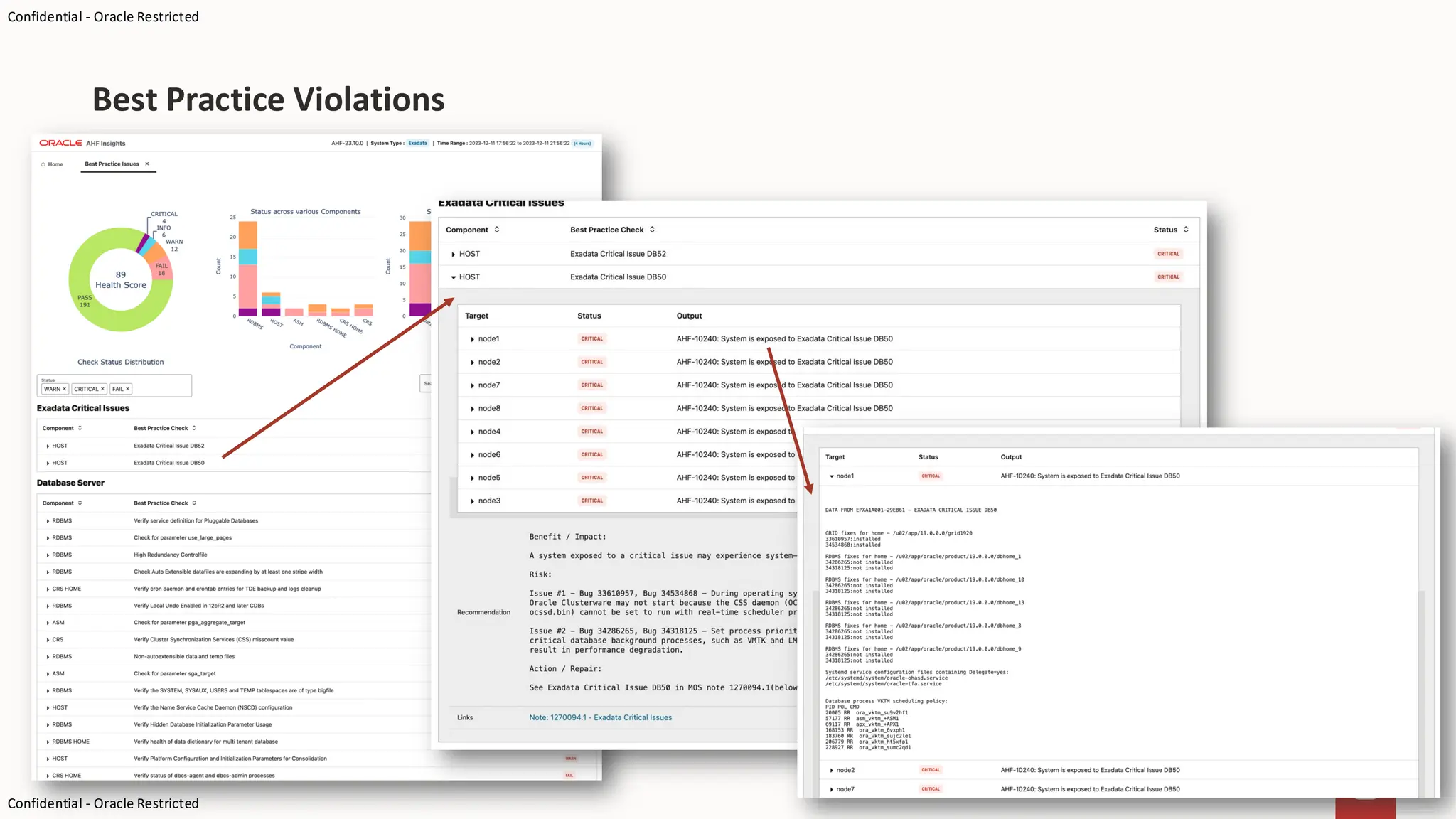
Task: Remove the FAIL status filter chip
Action: click(127, 389)
